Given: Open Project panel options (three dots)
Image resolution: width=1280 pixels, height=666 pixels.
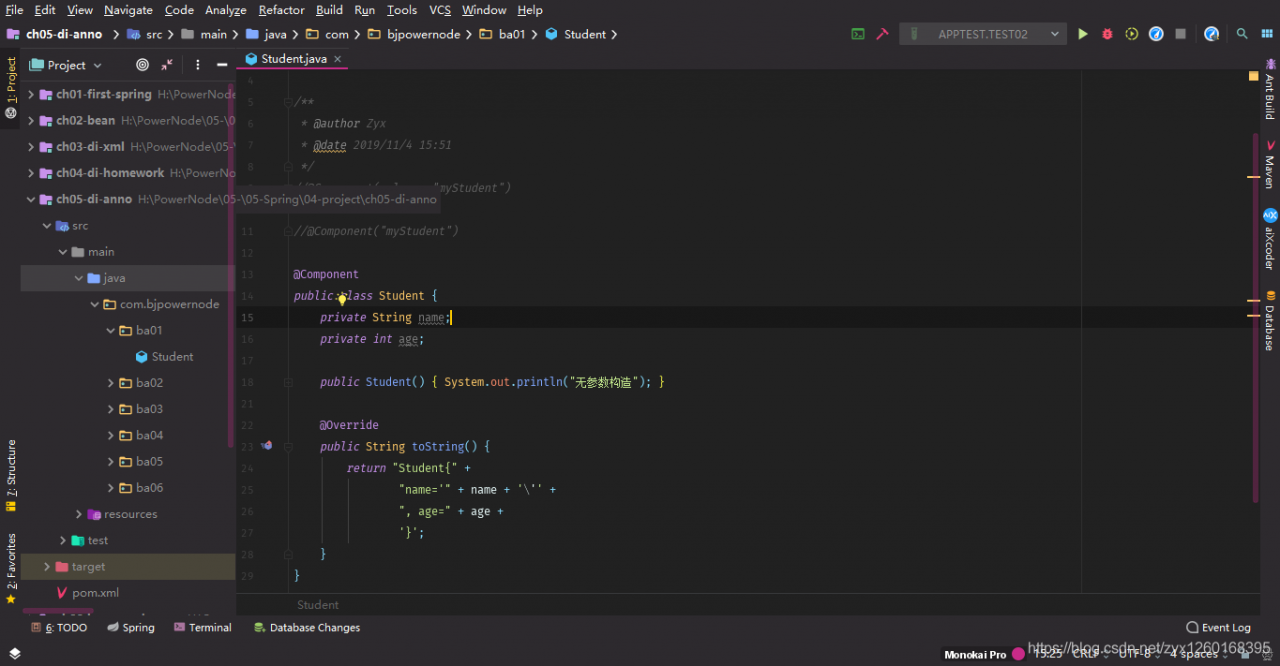Looking at the screenshot, I should [197, 64].
